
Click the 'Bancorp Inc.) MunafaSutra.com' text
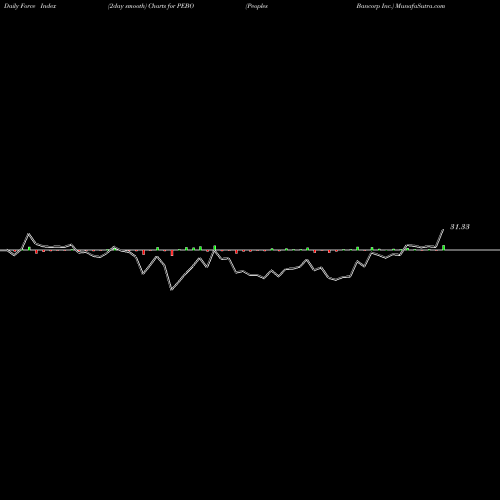(401, 6)
